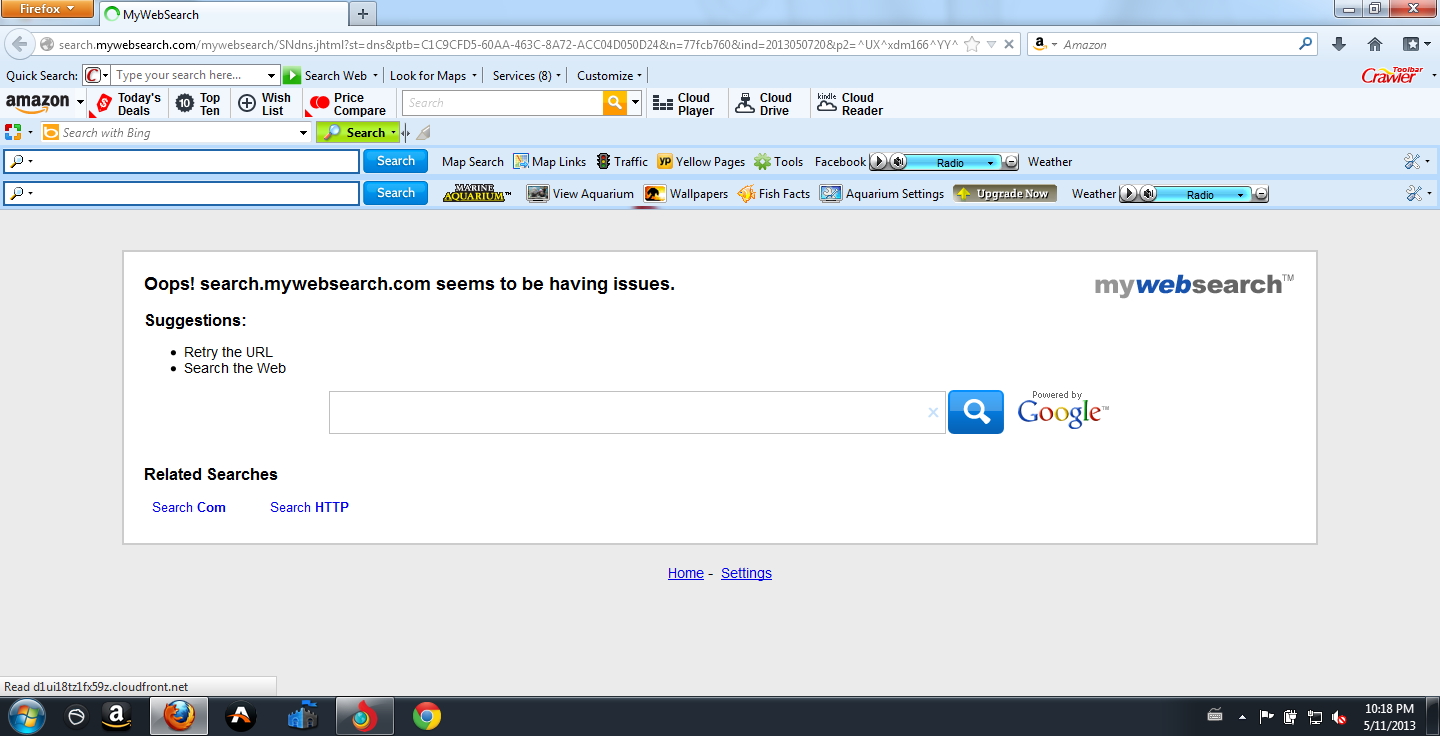Open the Radio station dropdown in the Facebook toolbar row

[990, 162]
